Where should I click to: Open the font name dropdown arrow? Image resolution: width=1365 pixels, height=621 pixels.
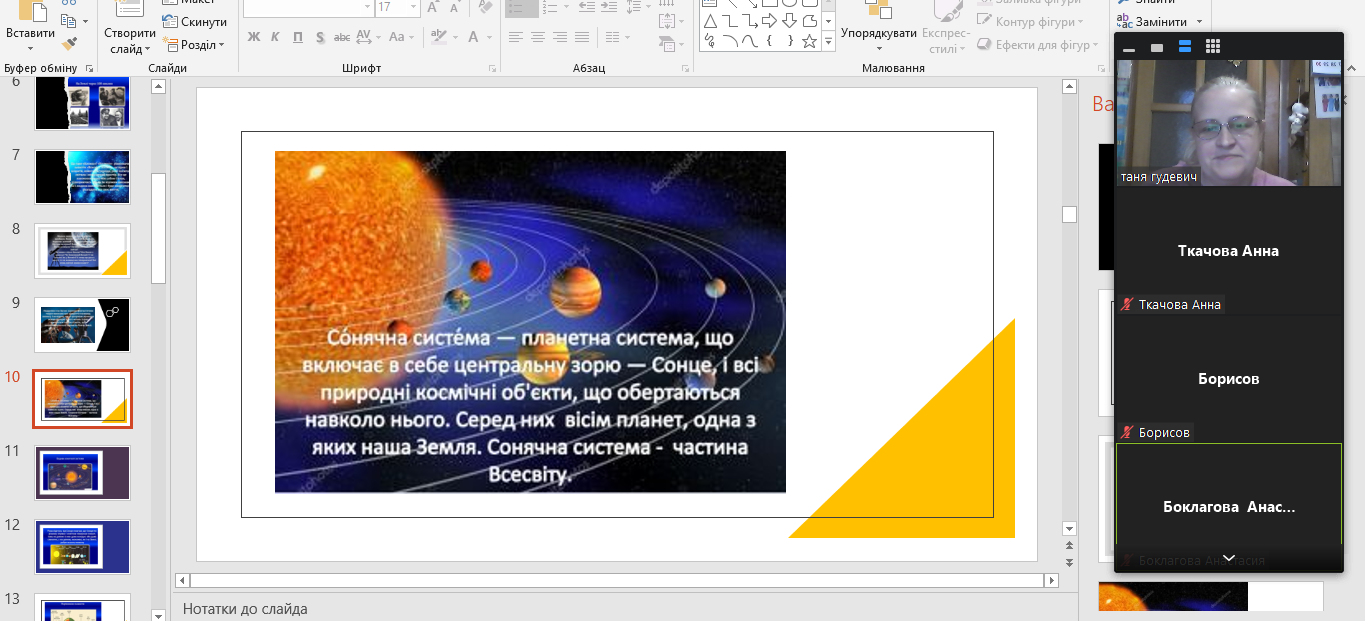pyautogui.click(x=367, y=7)
